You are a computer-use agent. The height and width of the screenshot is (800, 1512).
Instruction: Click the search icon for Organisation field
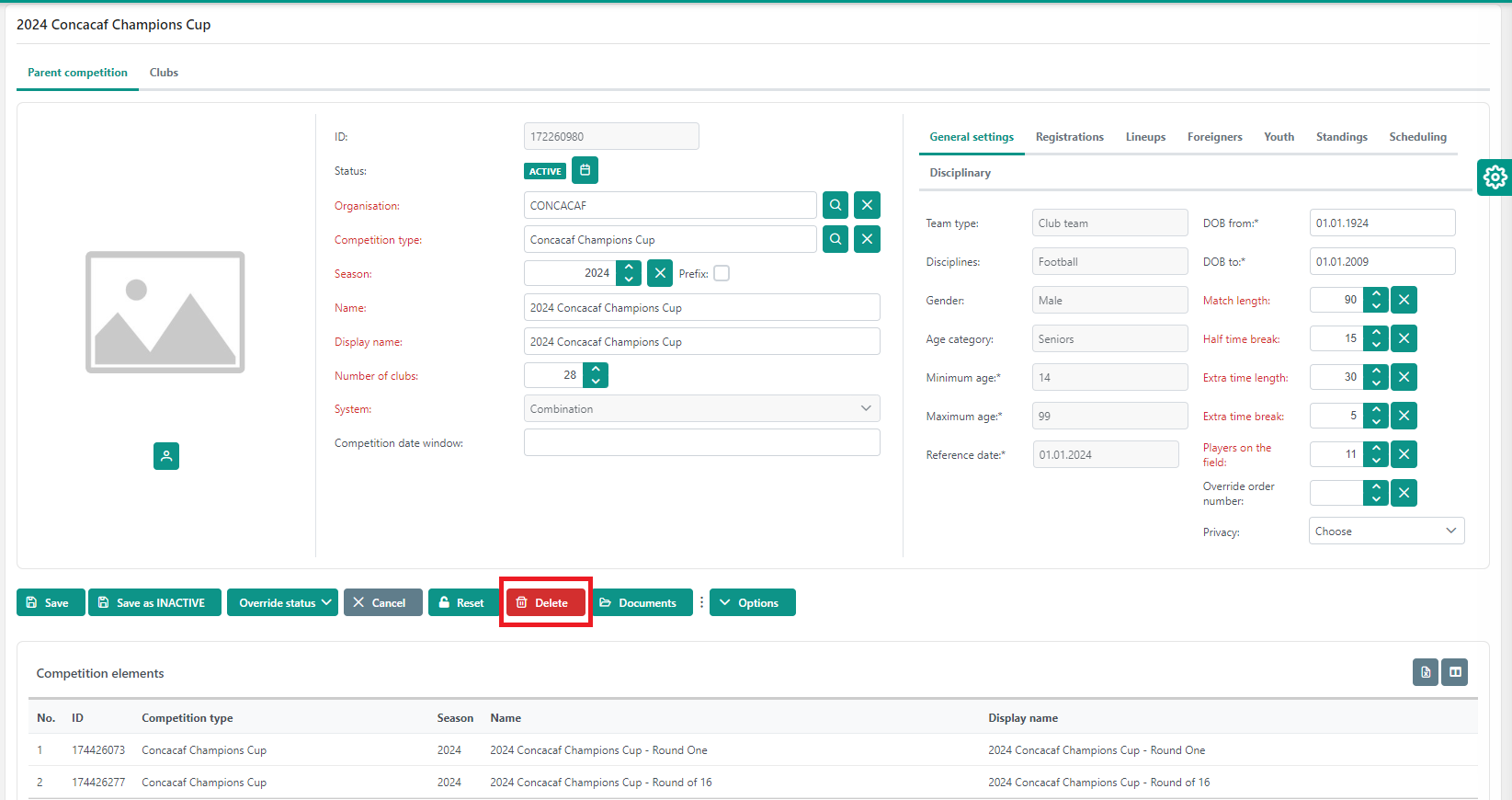[x=835, y=205]
